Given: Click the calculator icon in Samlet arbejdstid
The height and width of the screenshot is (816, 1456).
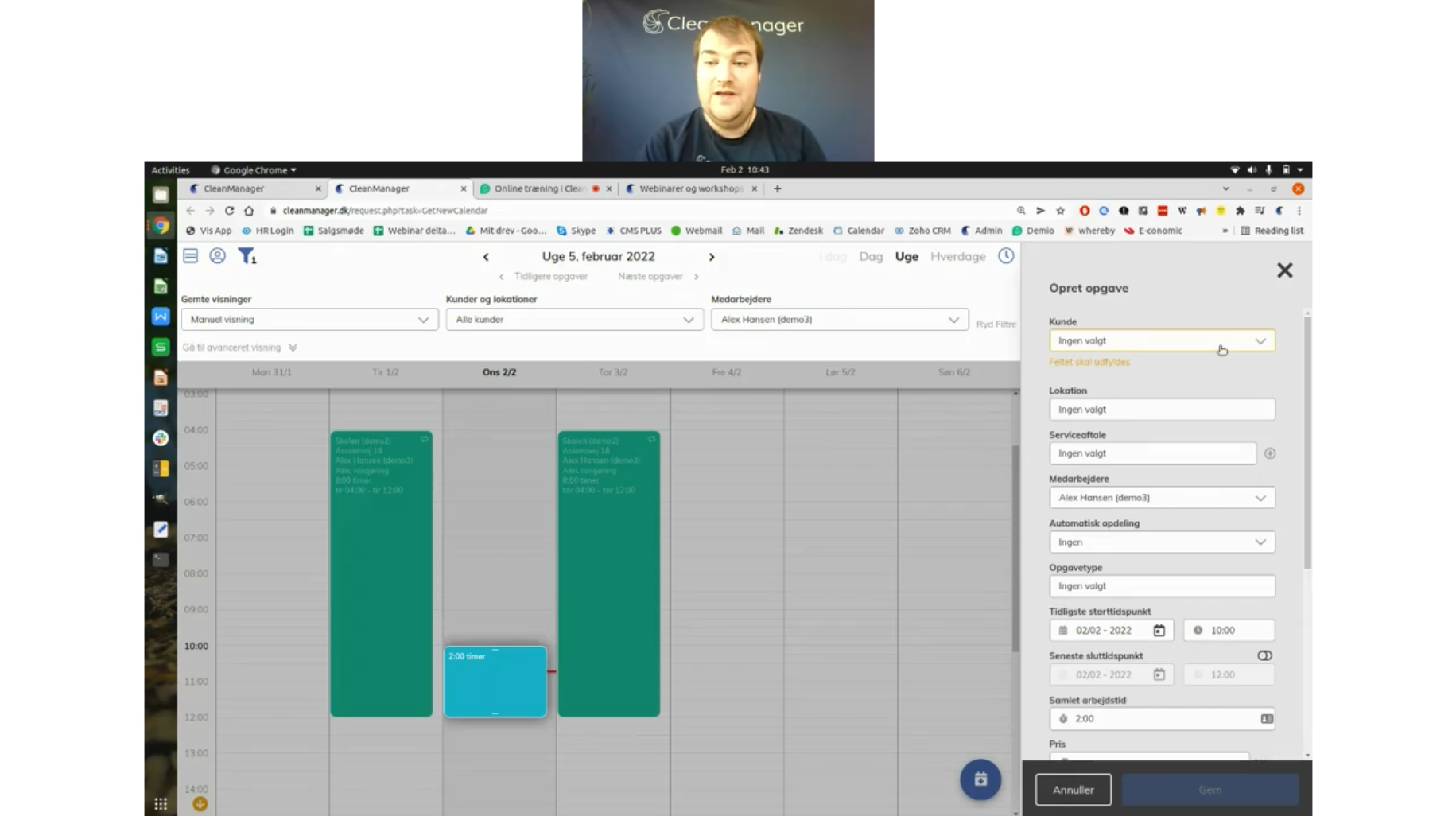Looking at the screenshot, I should 1267,719.
